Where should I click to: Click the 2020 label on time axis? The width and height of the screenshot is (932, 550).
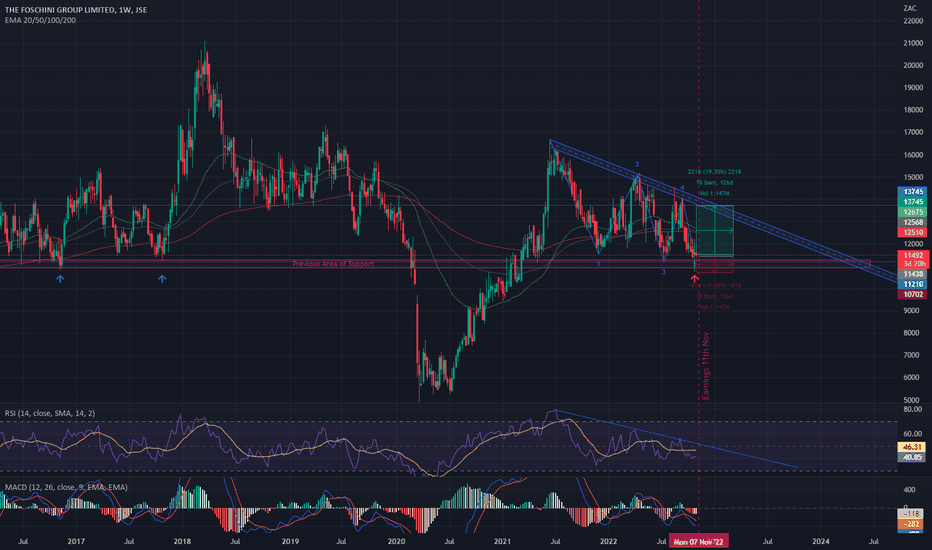[396, 542]
